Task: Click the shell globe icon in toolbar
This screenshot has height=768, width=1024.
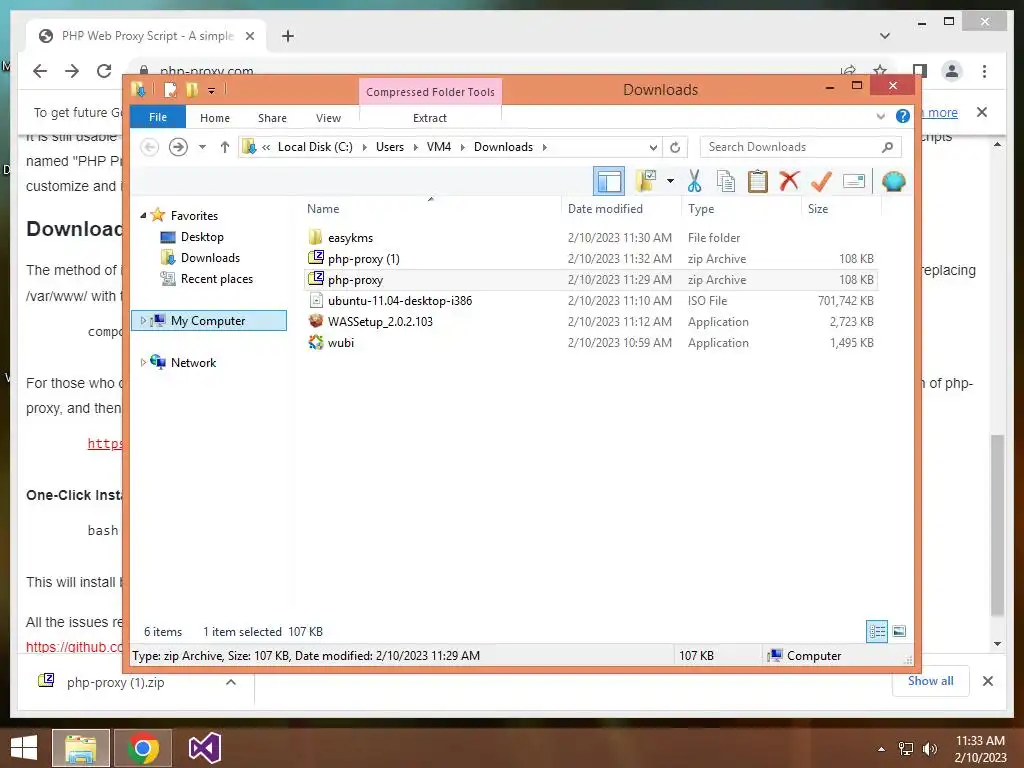Action: click(x=893, y=181)
